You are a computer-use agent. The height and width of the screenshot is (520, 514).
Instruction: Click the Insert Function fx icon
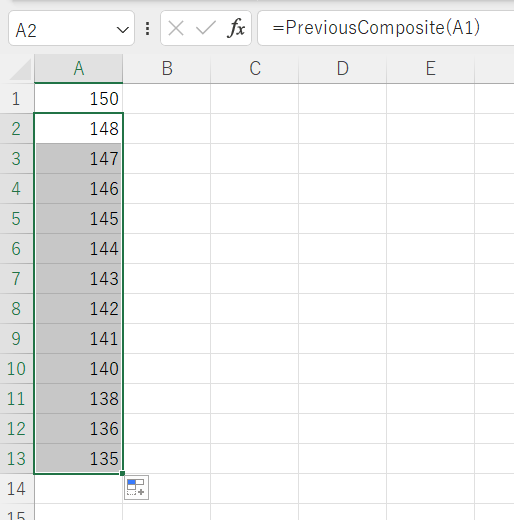click(236, 28)
